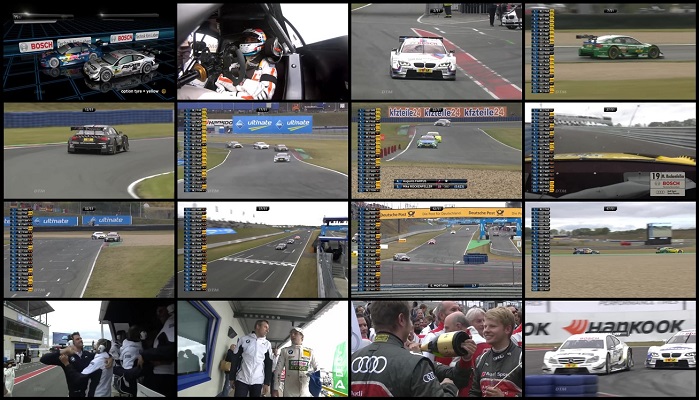Click the Bosch speed overlay in onboard frame

click(667, 182)
